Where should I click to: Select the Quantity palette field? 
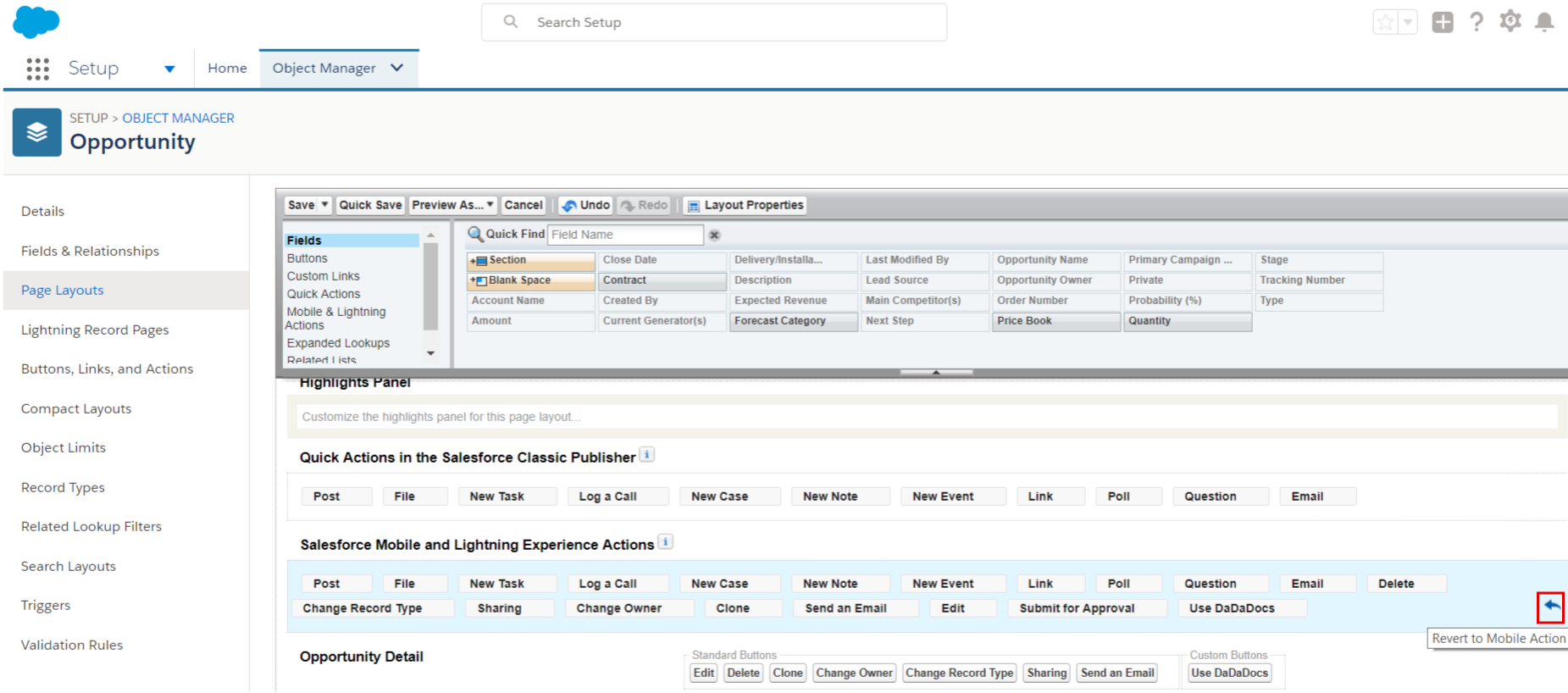click(x=1188, y=321)
